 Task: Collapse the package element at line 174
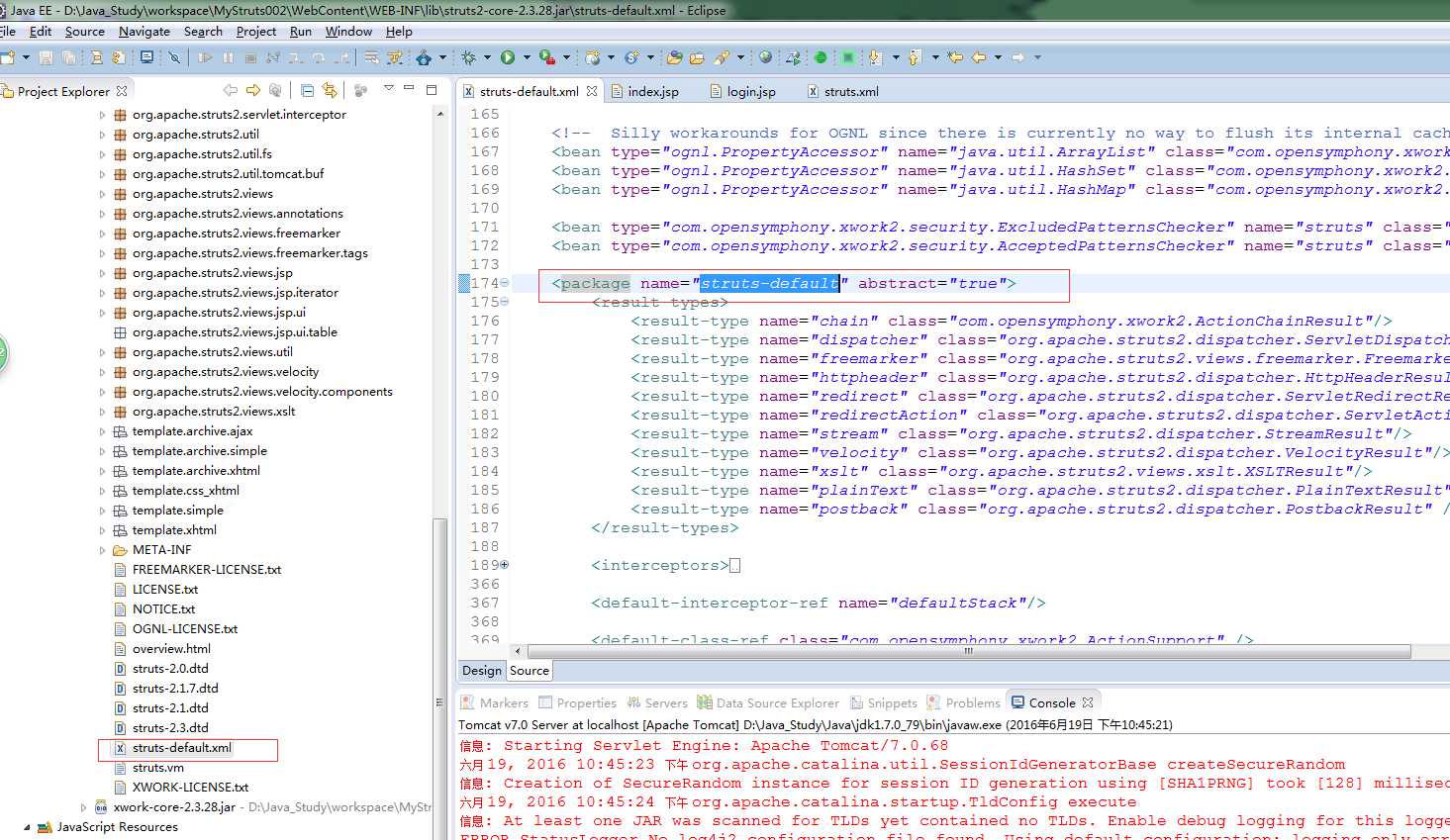coord(504,283)
